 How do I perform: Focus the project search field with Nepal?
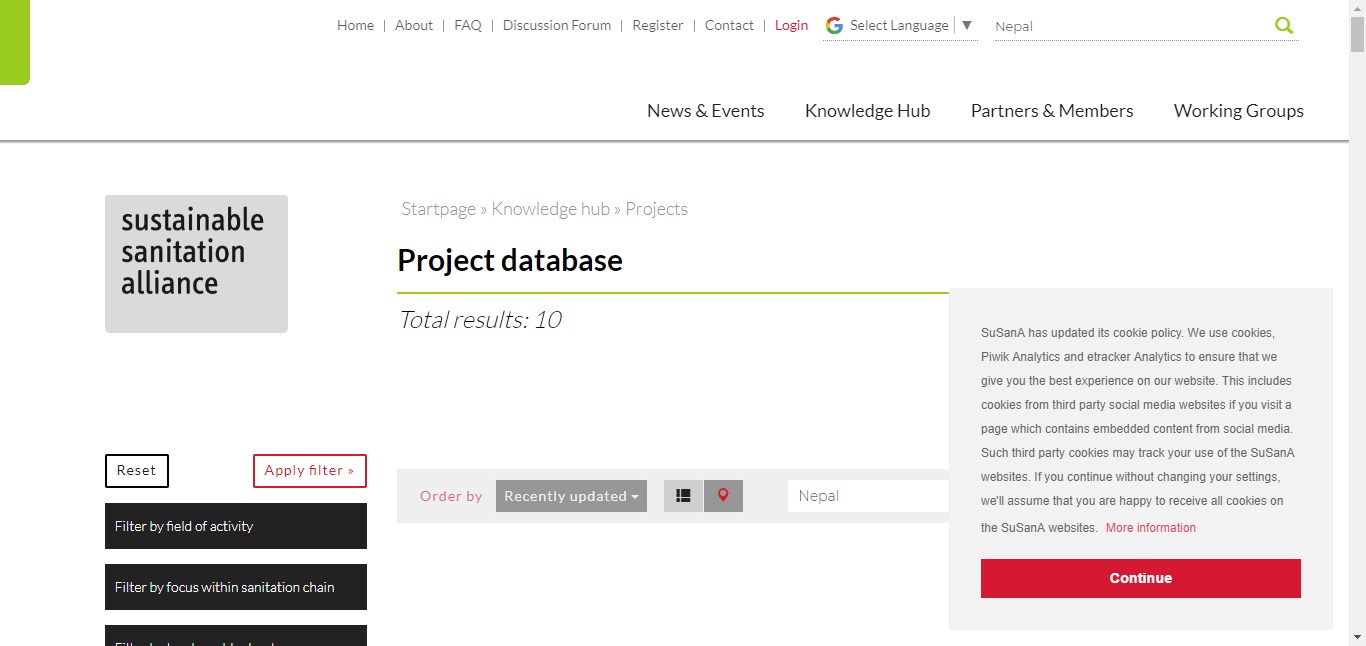click(868, 496)
